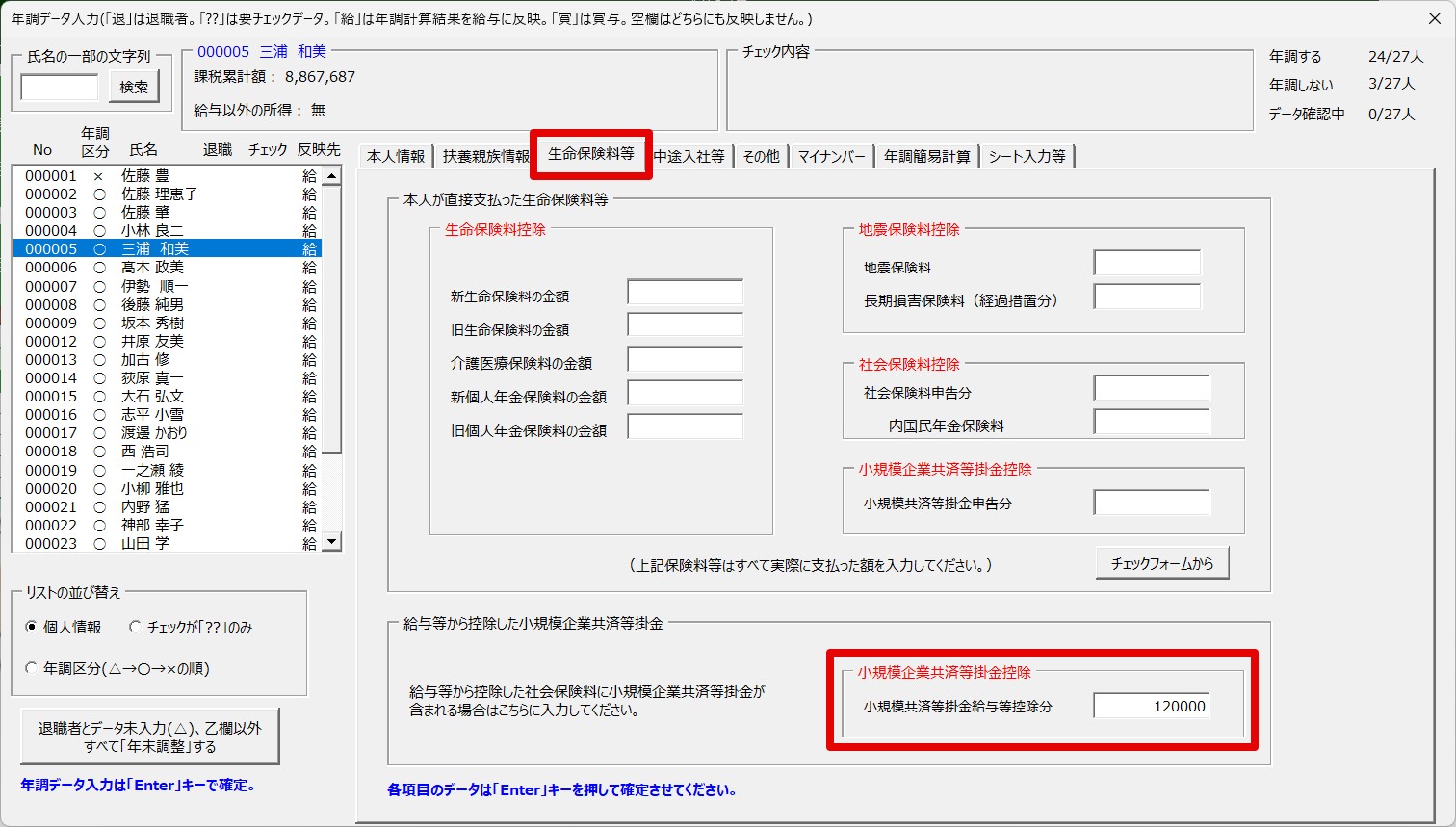Switch to the 本人情報 tab
This screenshot has width=1456, height=827.
click(x=395, y=156)
